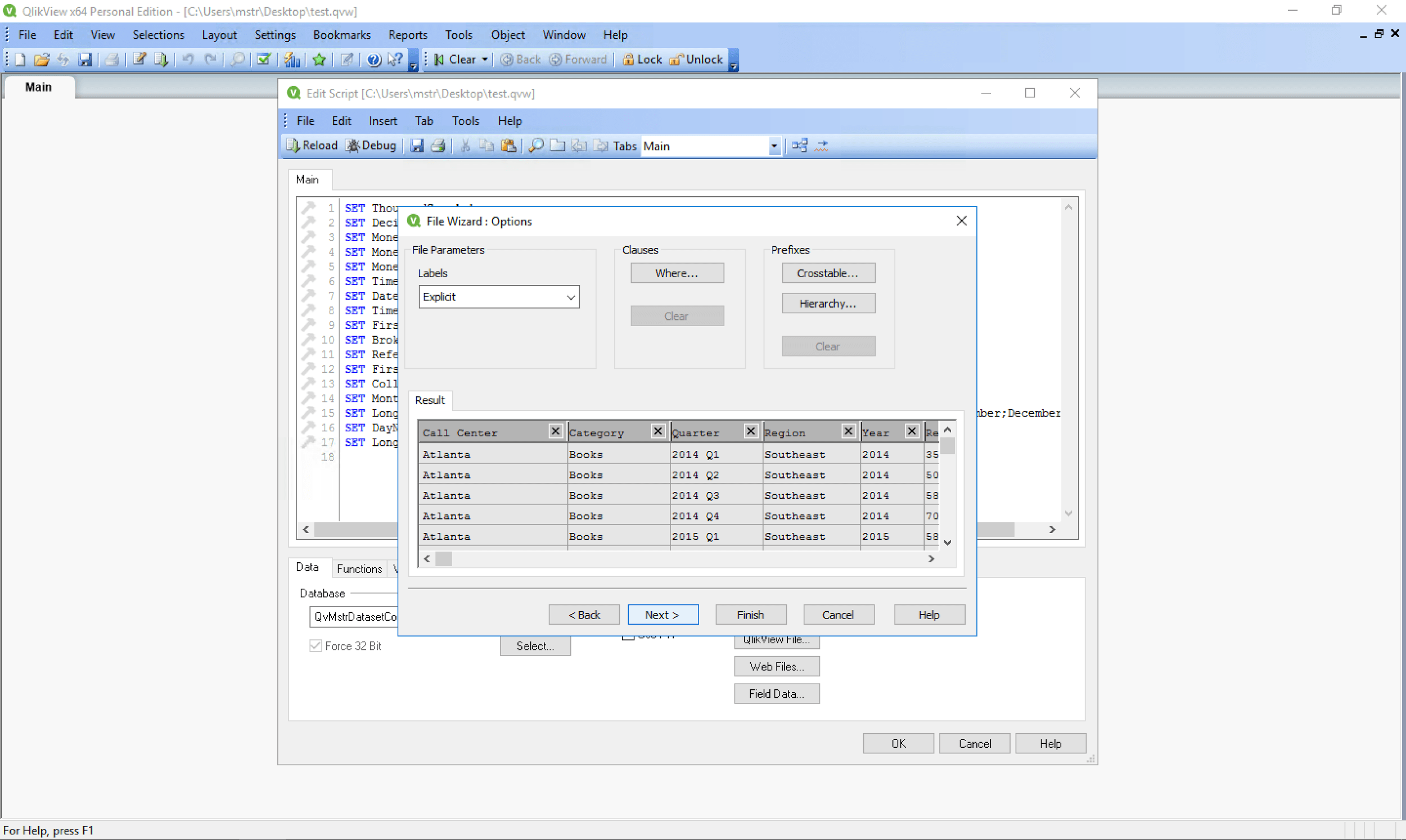
Task: Open the Insert menu in Edit Script
Action: point(382,120)
